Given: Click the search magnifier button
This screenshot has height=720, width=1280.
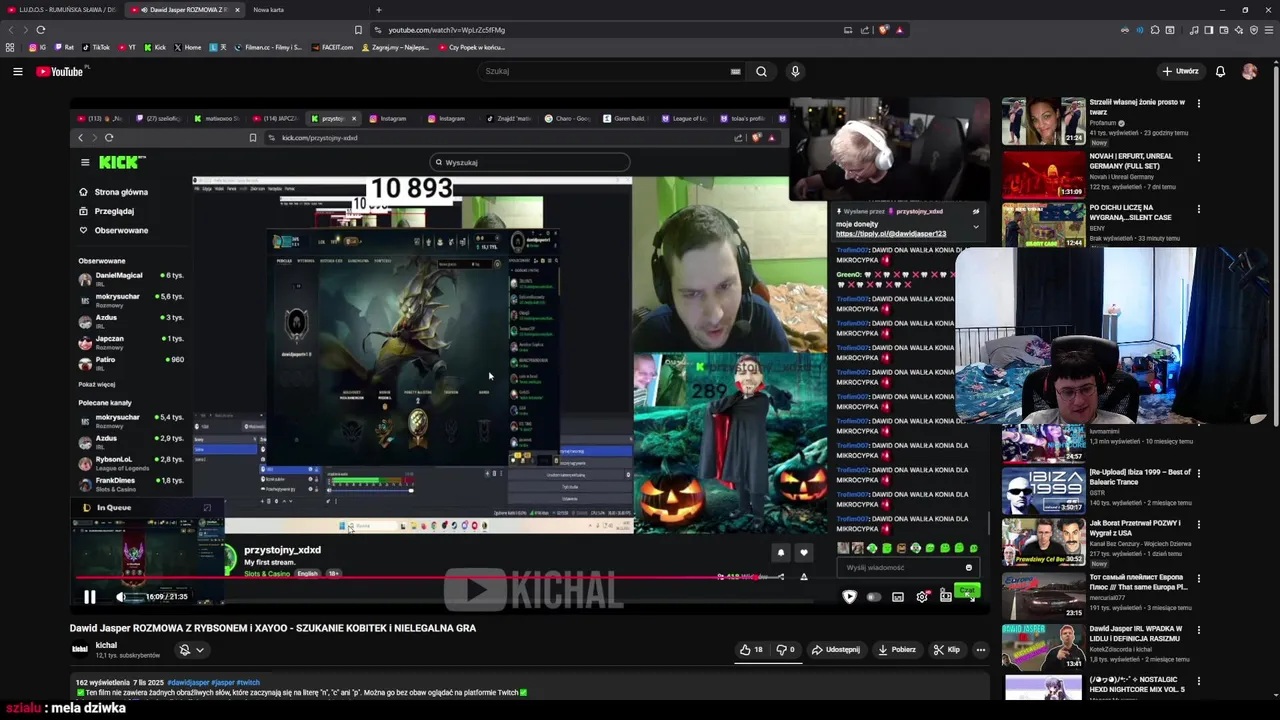Looking at the screenshot, I should [x=761, y=71].
